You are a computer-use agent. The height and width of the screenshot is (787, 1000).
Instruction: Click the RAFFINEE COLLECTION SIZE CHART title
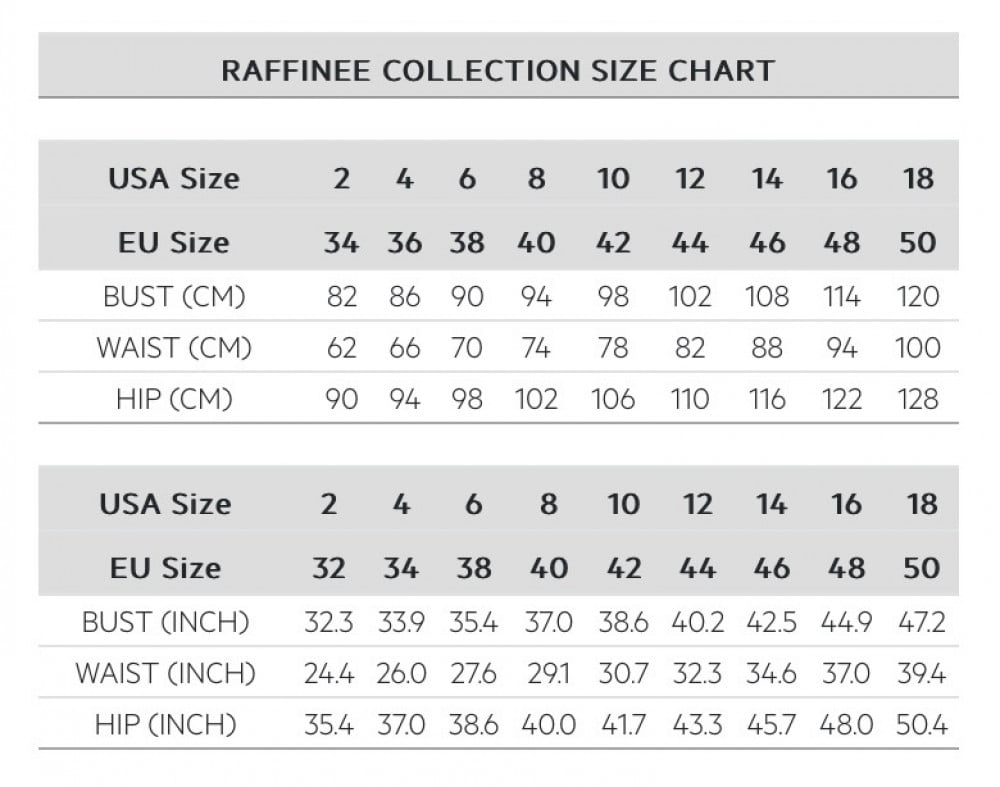click(x=497, y=70)
